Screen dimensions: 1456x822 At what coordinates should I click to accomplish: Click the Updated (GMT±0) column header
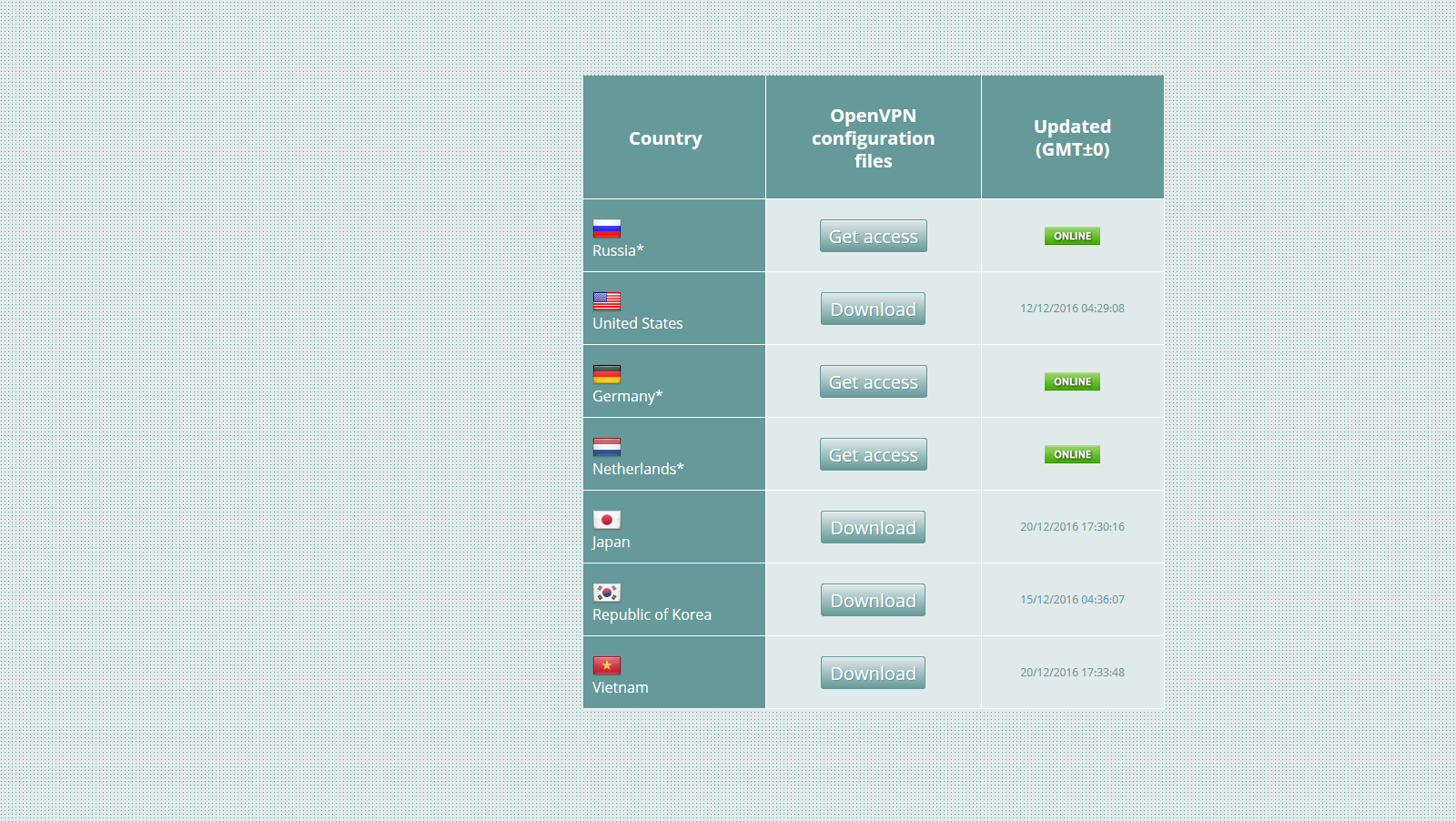click(1072, 138)
